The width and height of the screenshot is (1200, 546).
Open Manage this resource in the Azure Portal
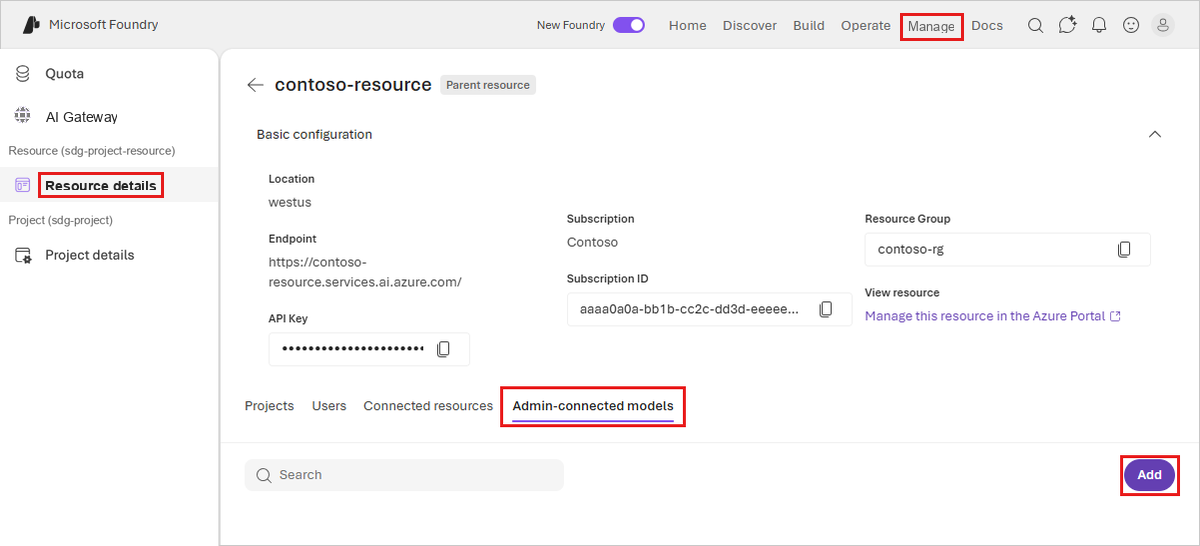[x=985, y=316]
